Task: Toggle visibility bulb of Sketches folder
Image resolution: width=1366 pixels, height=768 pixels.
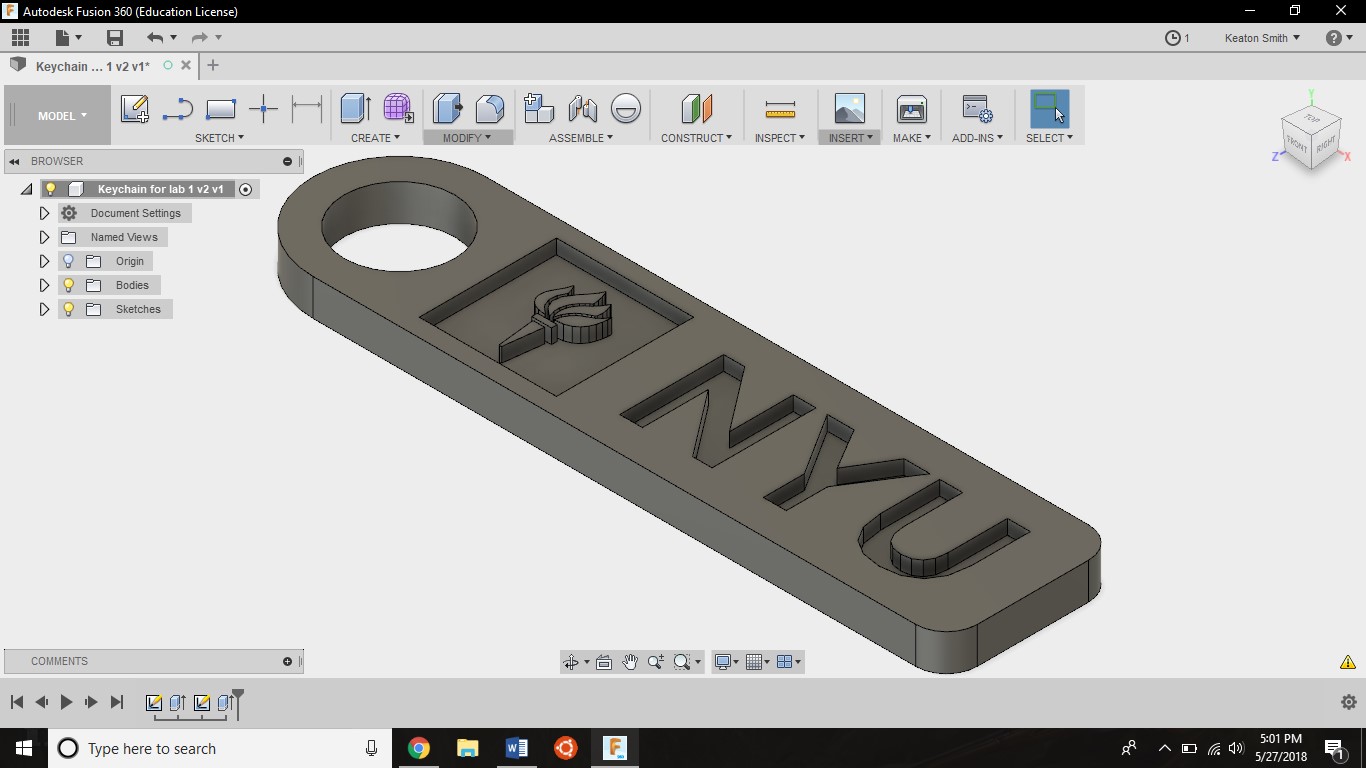Action: pyautogui.click(x=68, y=309)
